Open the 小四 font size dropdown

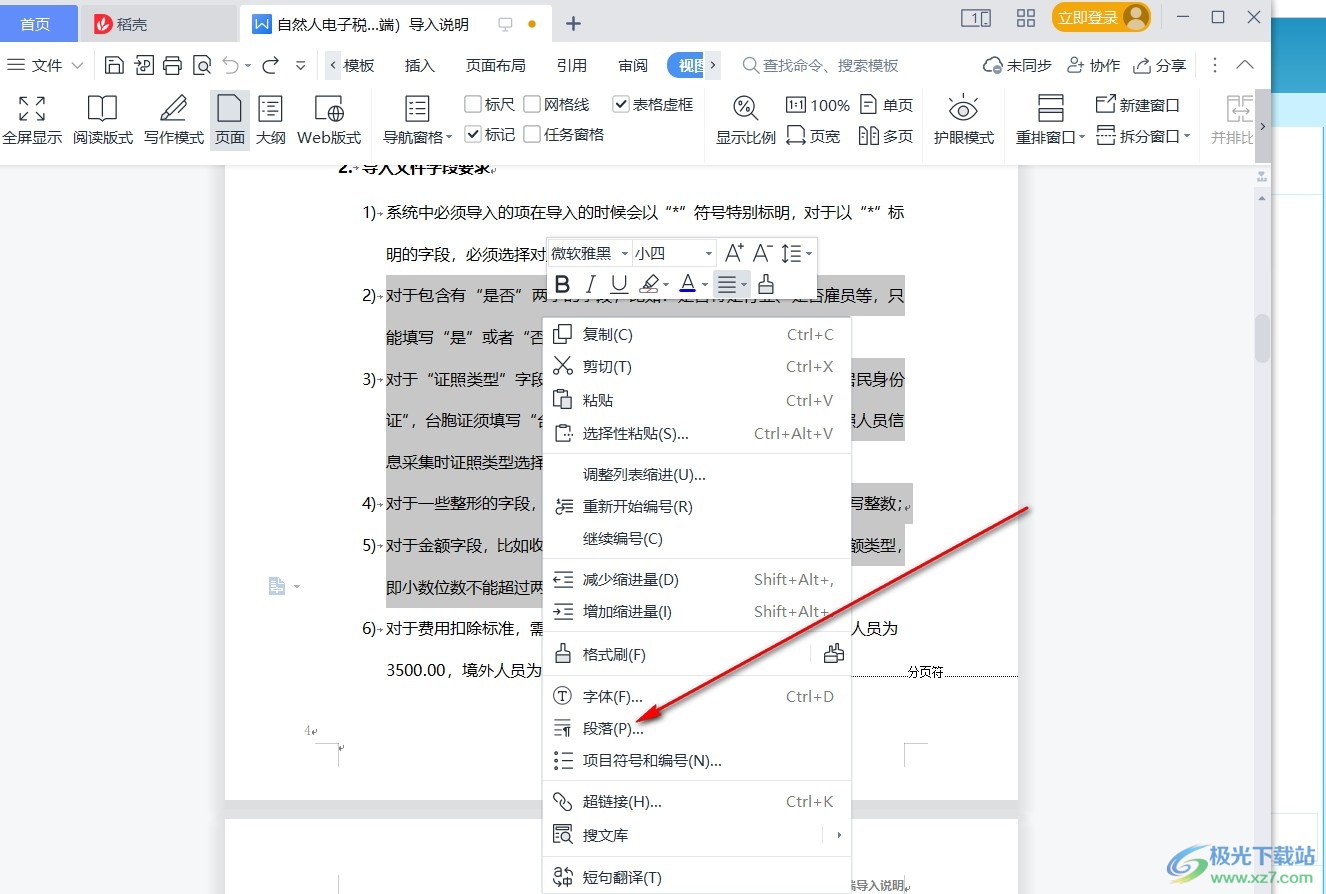point(709,254)
